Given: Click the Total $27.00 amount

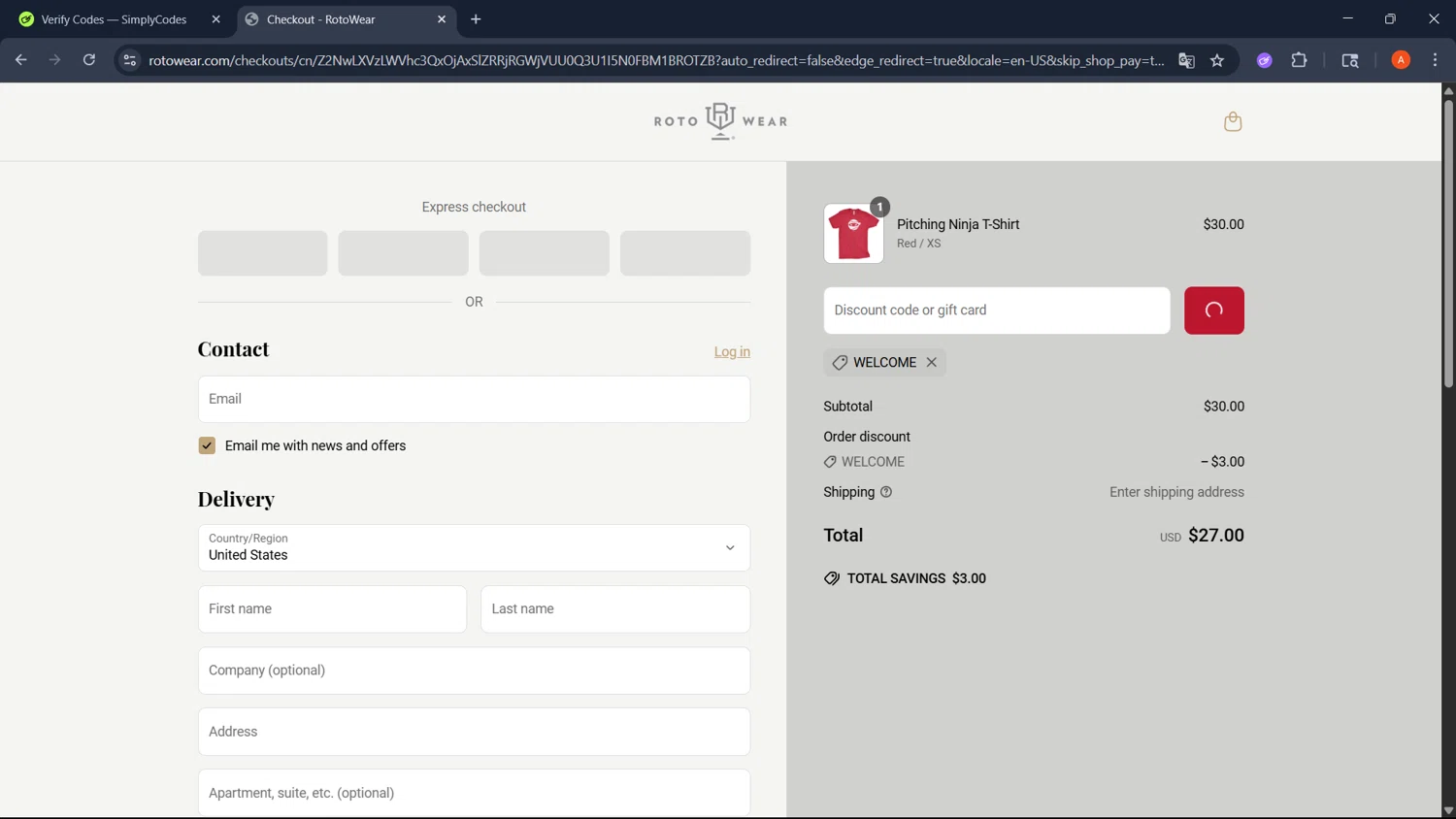Looking at the screenshot, I should pyautogui.click(x=1215, y=536).
